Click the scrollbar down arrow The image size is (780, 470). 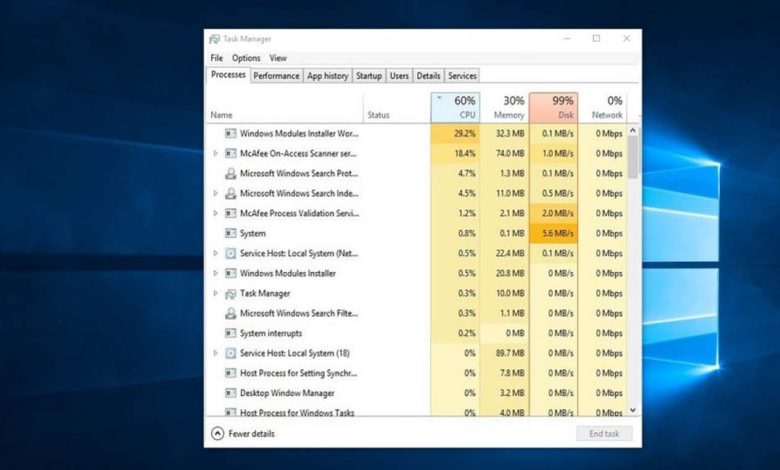tap(633, 410)
